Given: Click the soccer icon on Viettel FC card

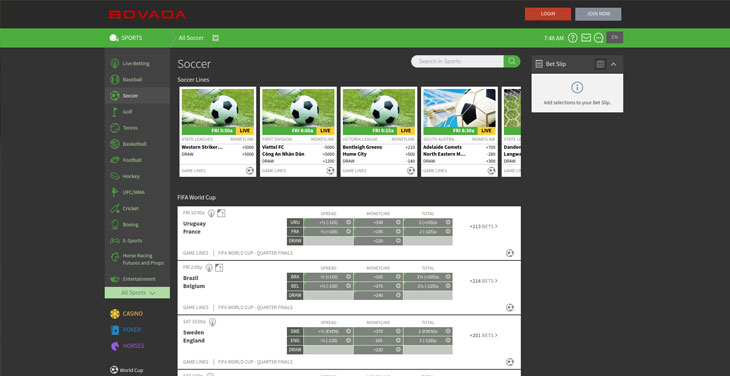Looking at the screenshot, I should (330, 171).
